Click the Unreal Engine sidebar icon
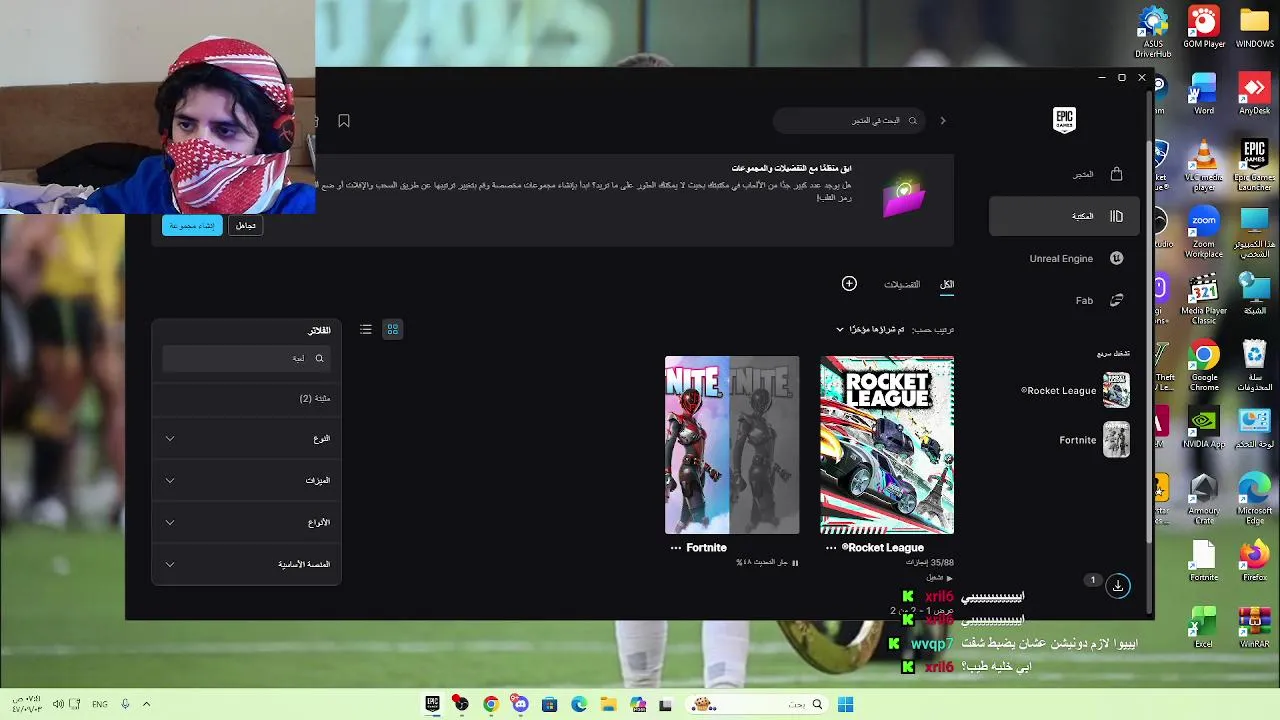The image size is (1280, 720). click(x=1117, y=258)
